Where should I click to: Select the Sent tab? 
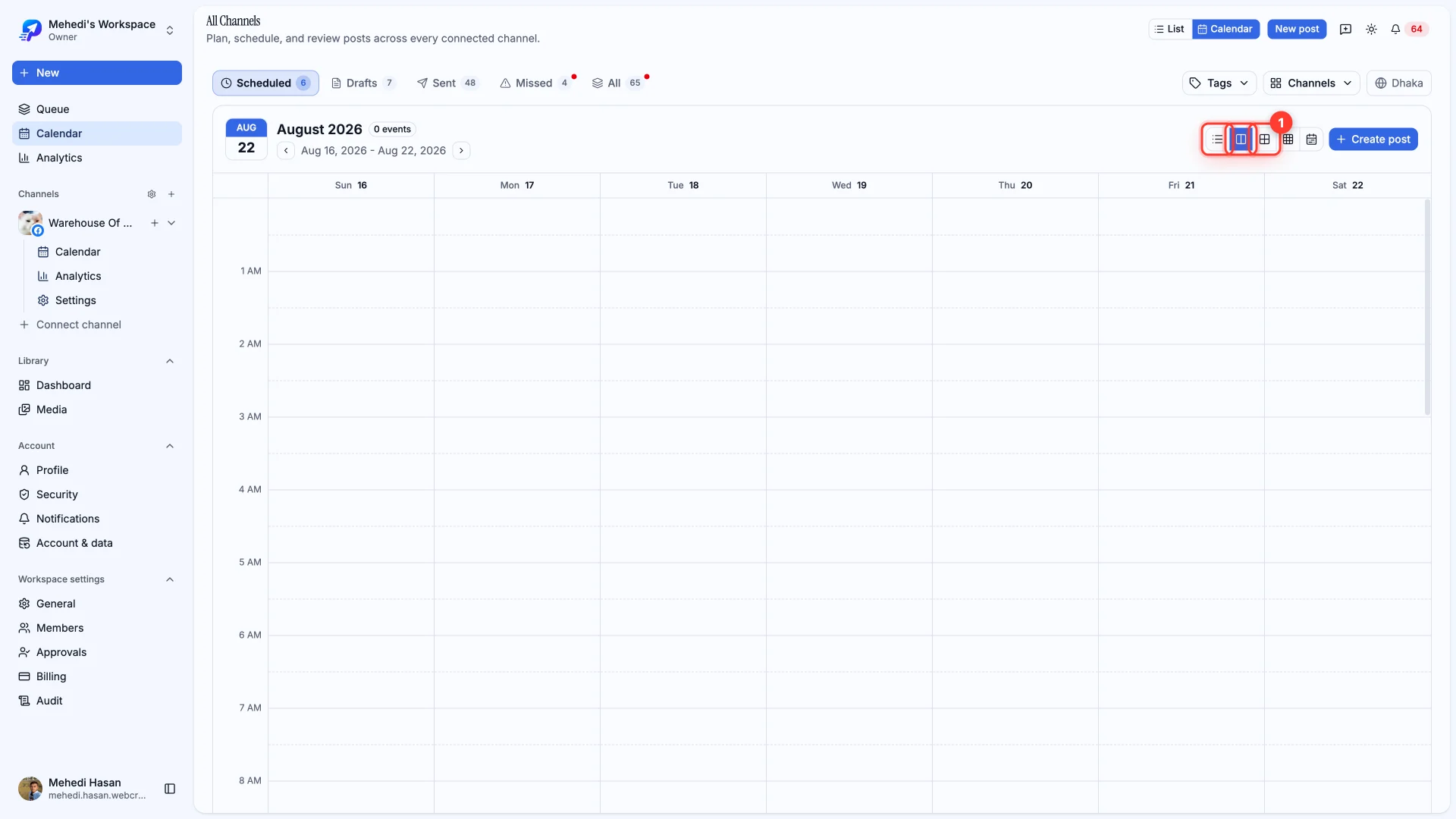point(447,83)
